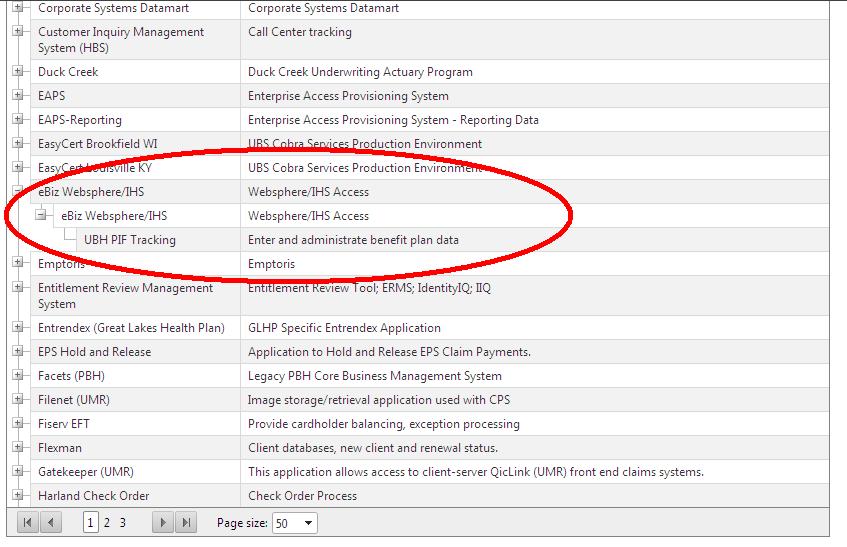847x547 pixels.
Task: Click 'Enter and administrate benefit plan data' text
Action: click(353, 240)
